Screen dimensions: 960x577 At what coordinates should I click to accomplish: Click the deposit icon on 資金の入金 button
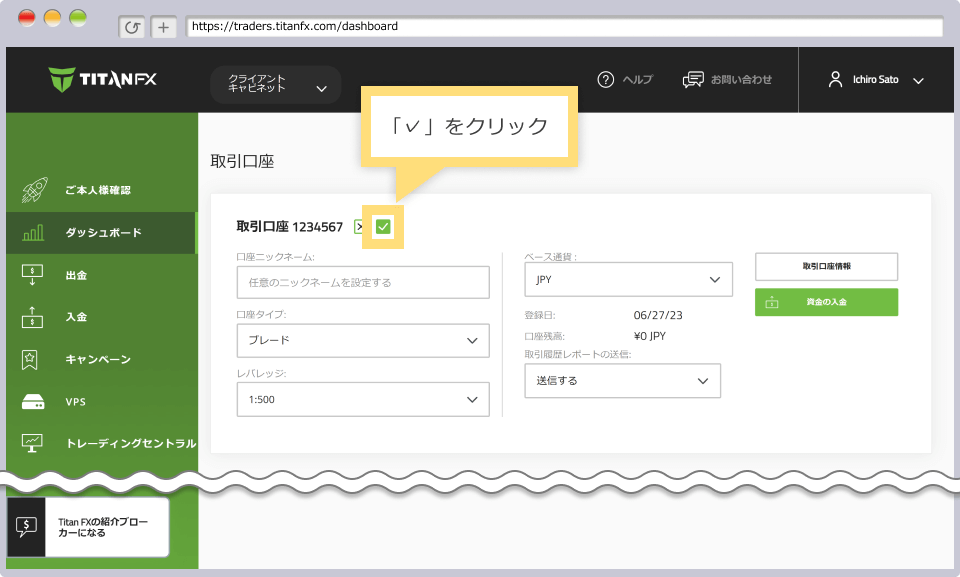coord(772,302)
